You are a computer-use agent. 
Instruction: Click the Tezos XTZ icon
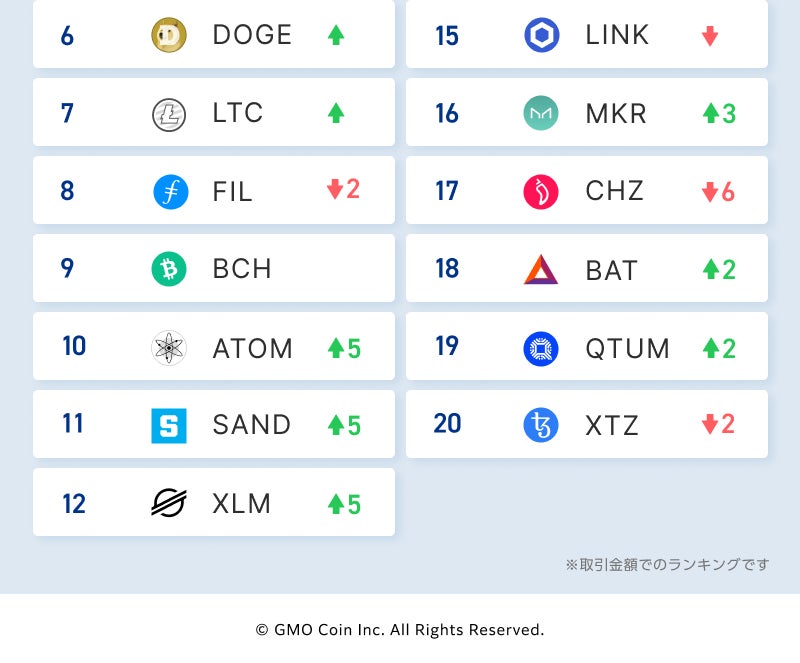(541, 425)
